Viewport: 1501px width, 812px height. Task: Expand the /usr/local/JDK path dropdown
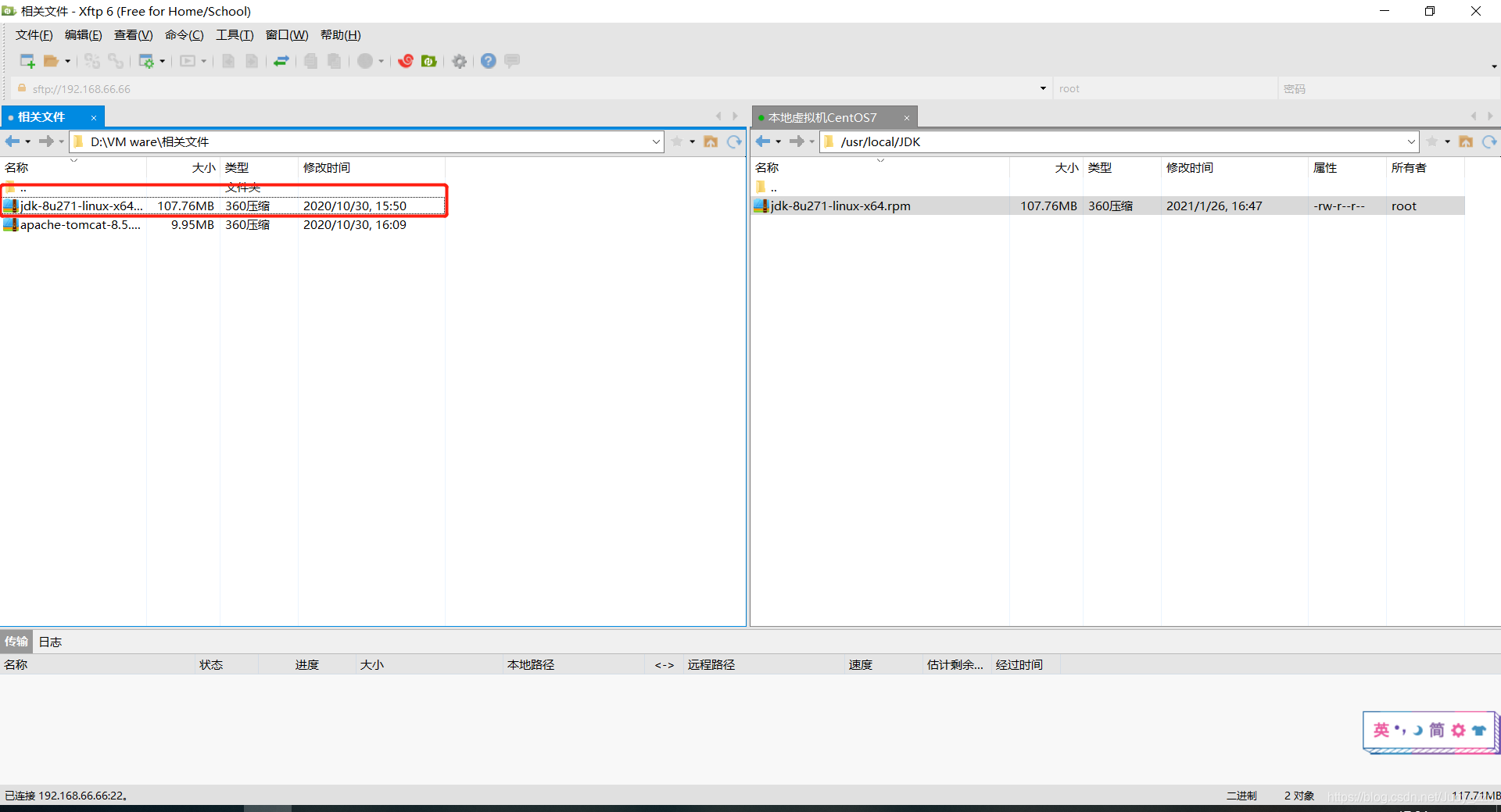1411,141
